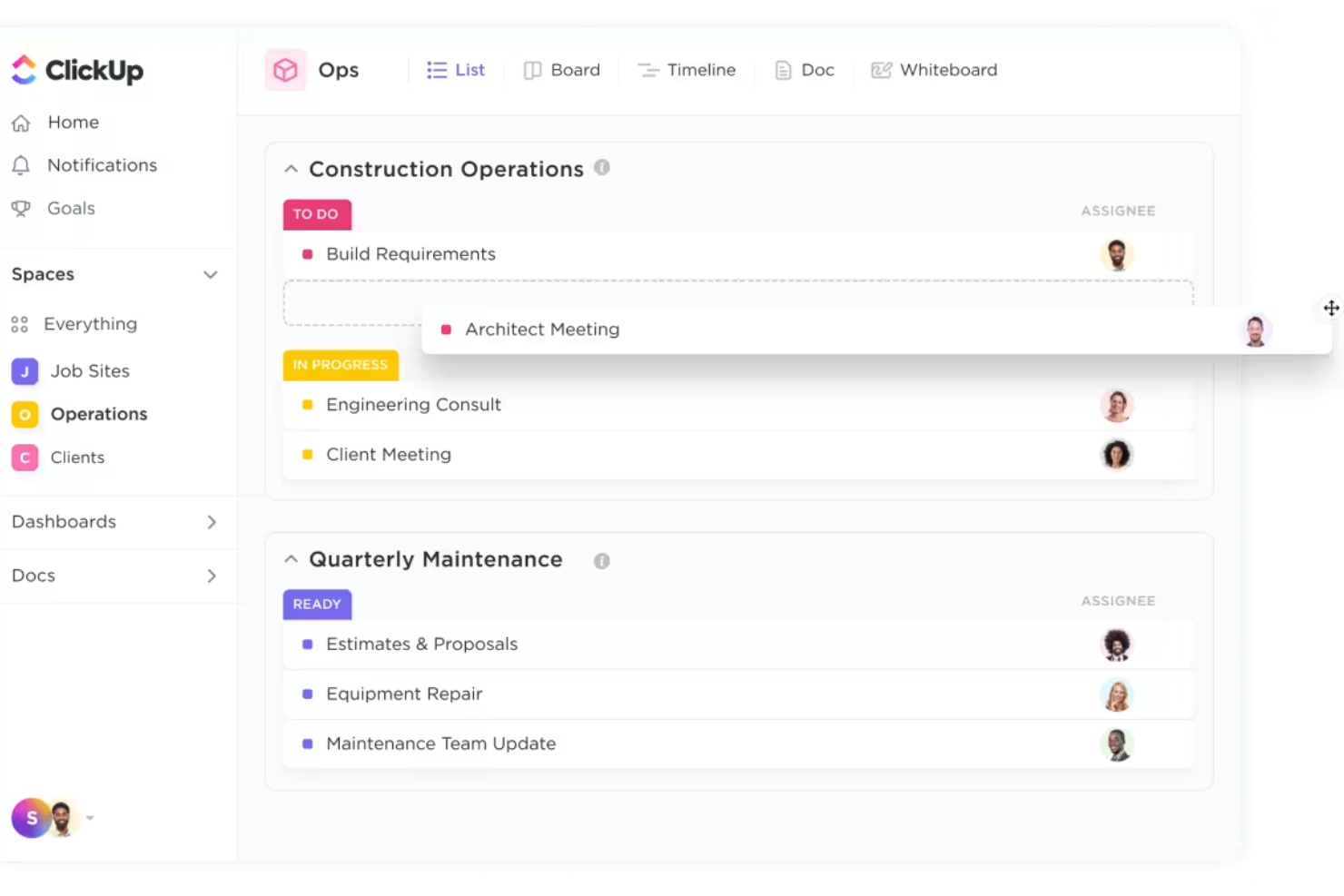
Task: Open the user profile avatar menu
Action: click(x=52, y=818)
